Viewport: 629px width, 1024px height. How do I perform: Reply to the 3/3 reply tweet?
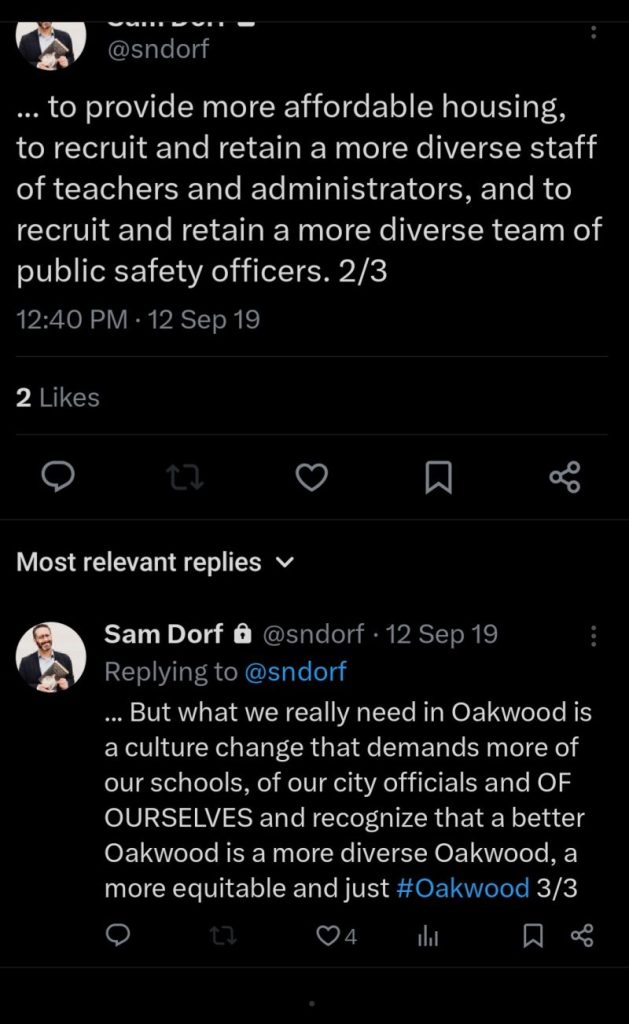pyautogui.click(x=118, y=935)
